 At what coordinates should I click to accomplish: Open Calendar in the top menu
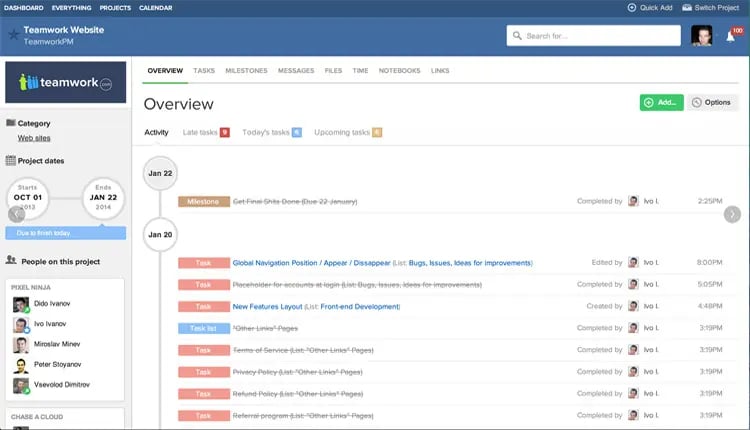(156, 7)
